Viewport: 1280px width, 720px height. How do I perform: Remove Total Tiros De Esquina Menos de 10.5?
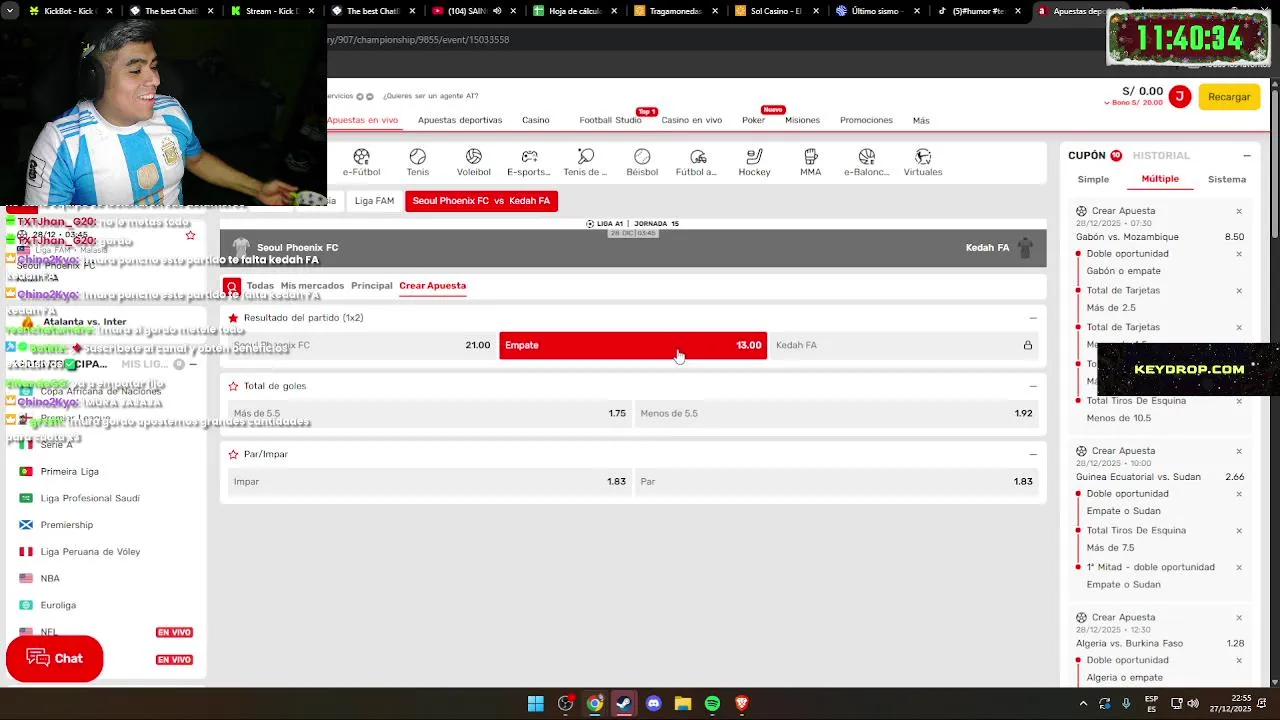[x=1239, y=401]
